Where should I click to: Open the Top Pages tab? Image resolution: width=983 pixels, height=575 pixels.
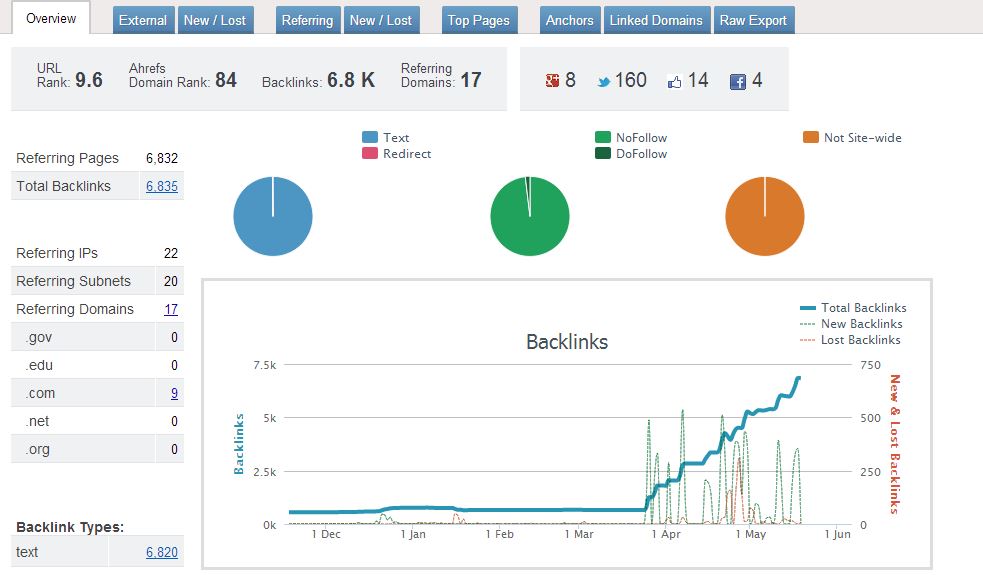coord(479,20)
